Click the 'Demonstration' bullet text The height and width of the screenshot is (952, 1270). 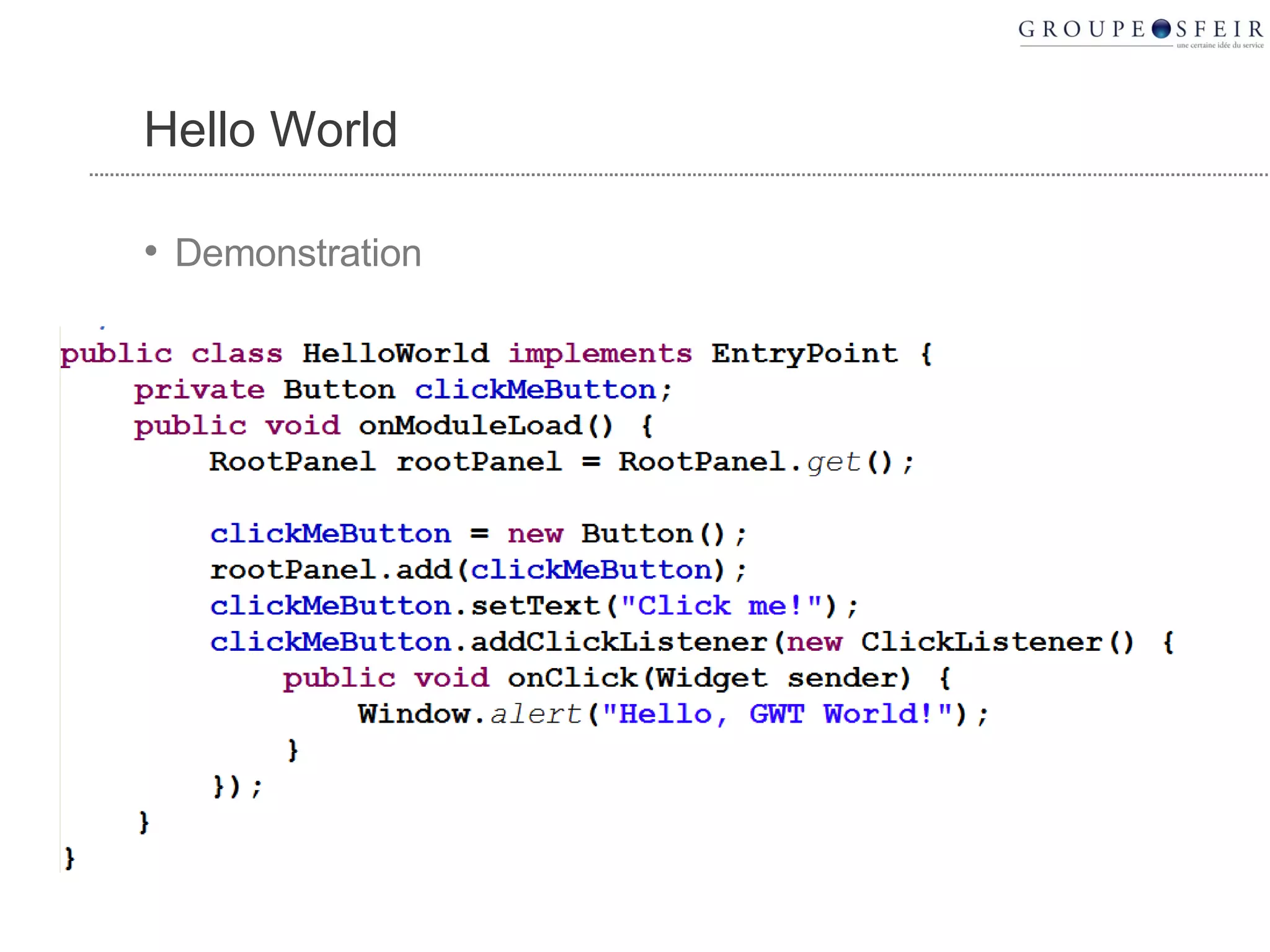click(298, 253)
